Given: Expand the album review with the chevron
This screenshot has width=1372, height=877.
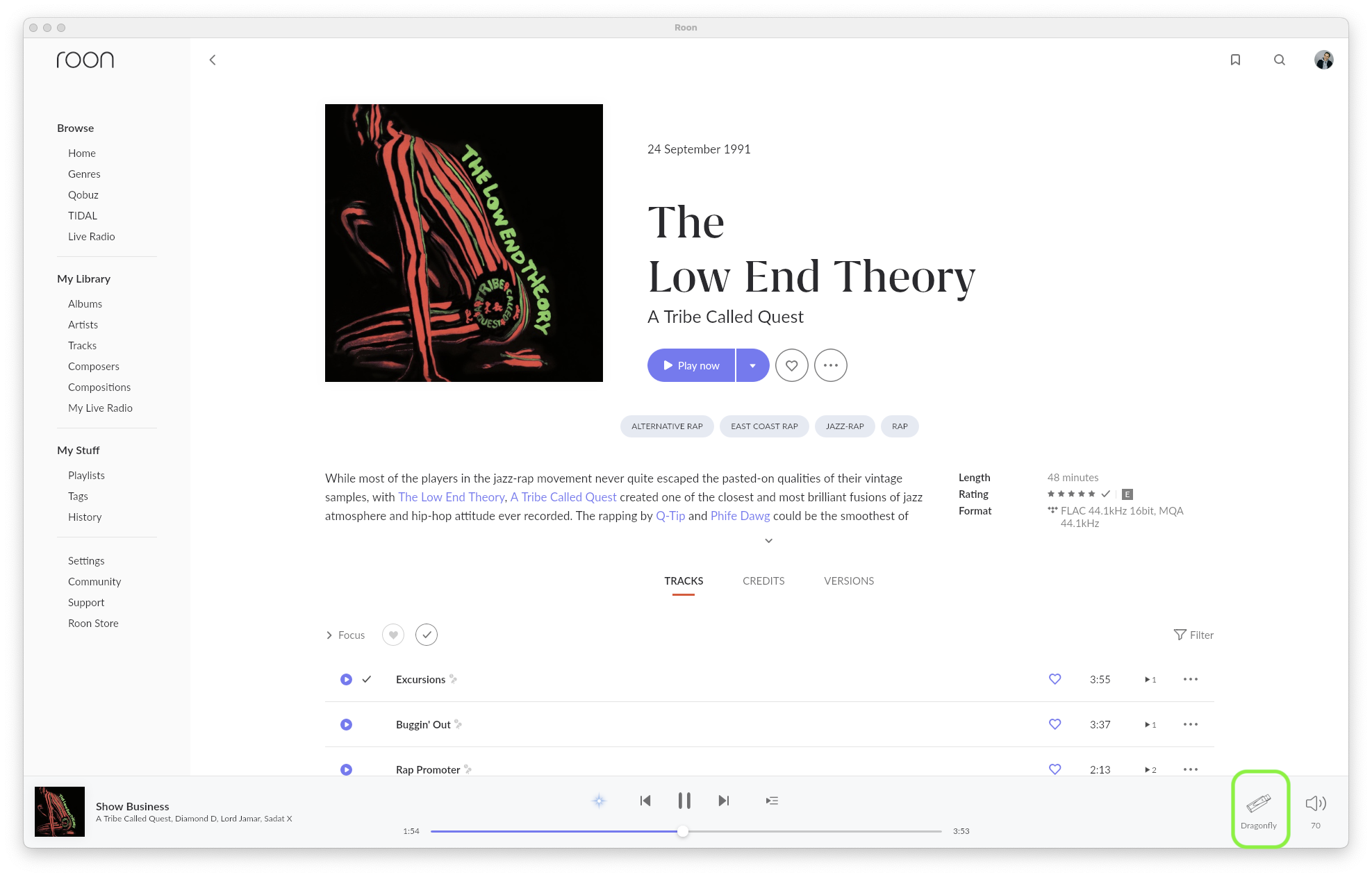Looking at the screenshot, I should tap(768, 540).
